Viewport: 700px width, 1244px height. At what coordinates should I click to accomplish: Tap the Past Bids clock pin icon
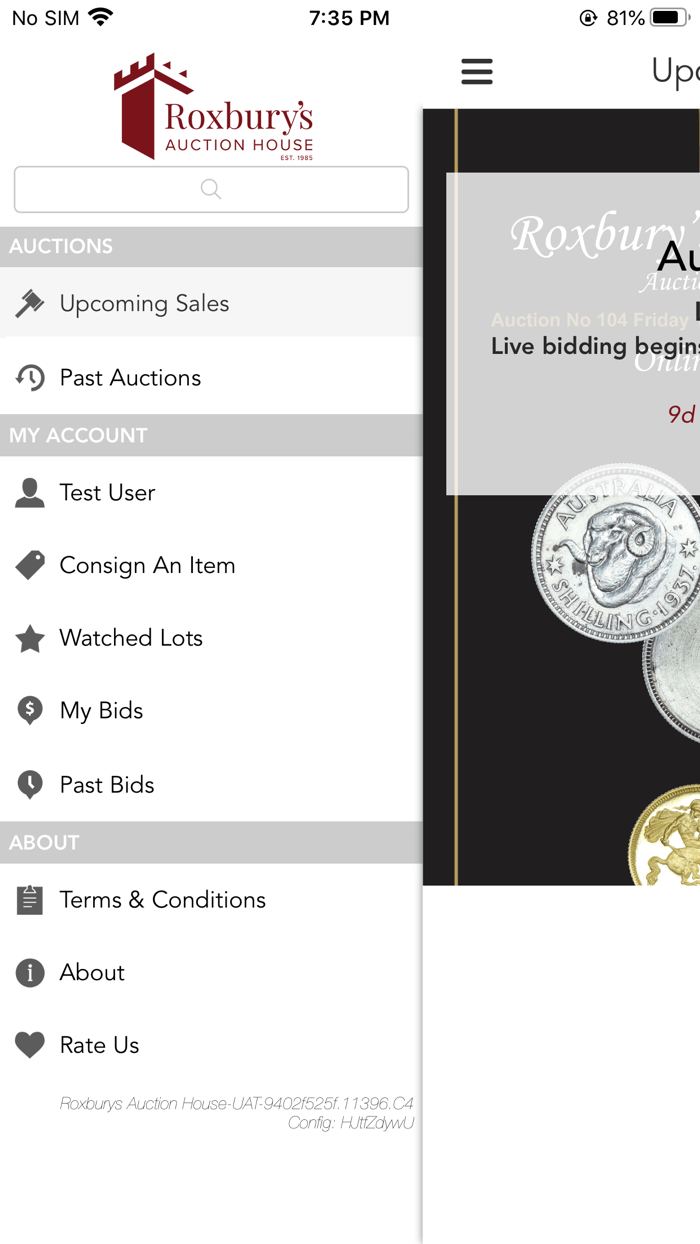30,784
